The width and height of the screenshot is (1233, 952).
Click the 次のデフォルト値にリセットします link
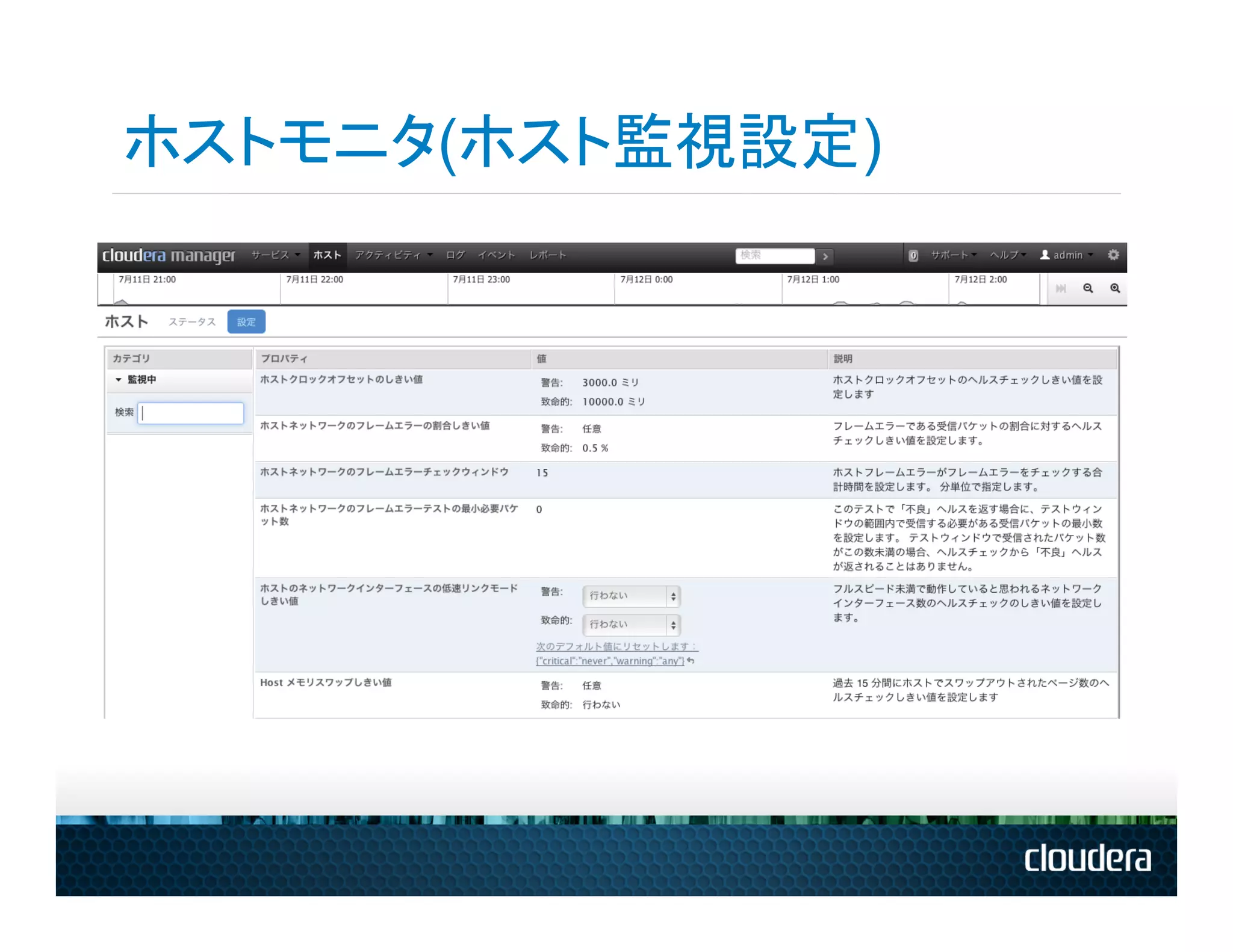click(x=616, y=646)
